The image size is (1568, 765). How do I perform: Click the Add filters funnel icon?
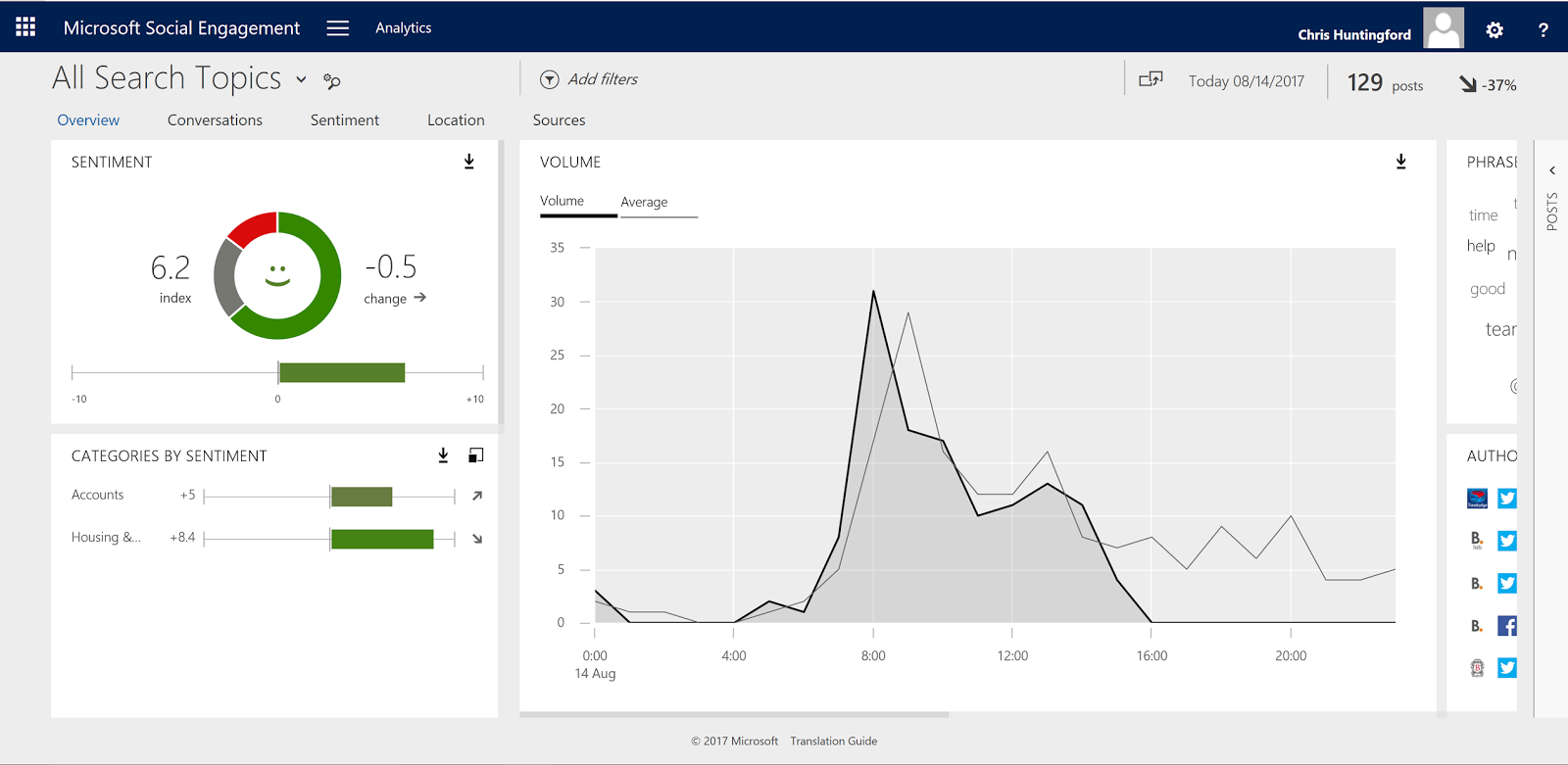[550, 79]
